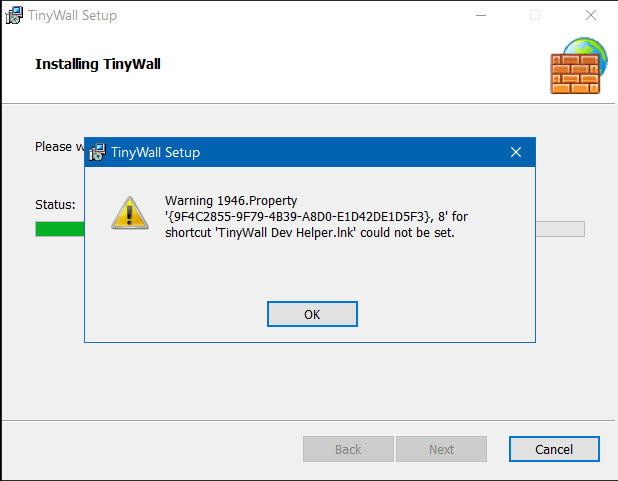Click the 'TinyWall Dev Helper.lnk' shortcut text
The image size is (618, 481).
(x=286, y=233)
